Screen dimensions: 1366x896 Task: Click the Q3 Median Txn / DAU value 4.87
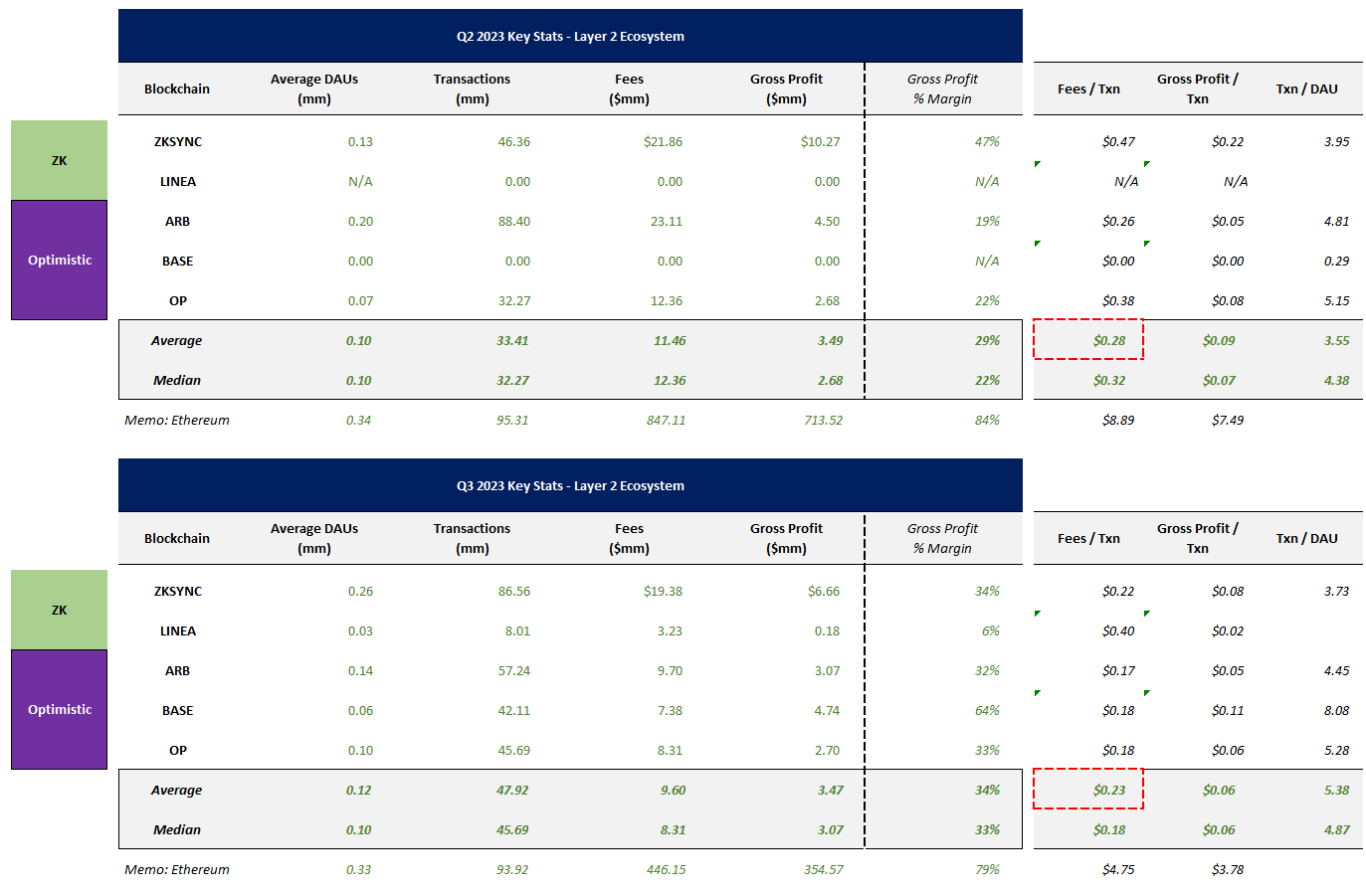pos(1336,829)
